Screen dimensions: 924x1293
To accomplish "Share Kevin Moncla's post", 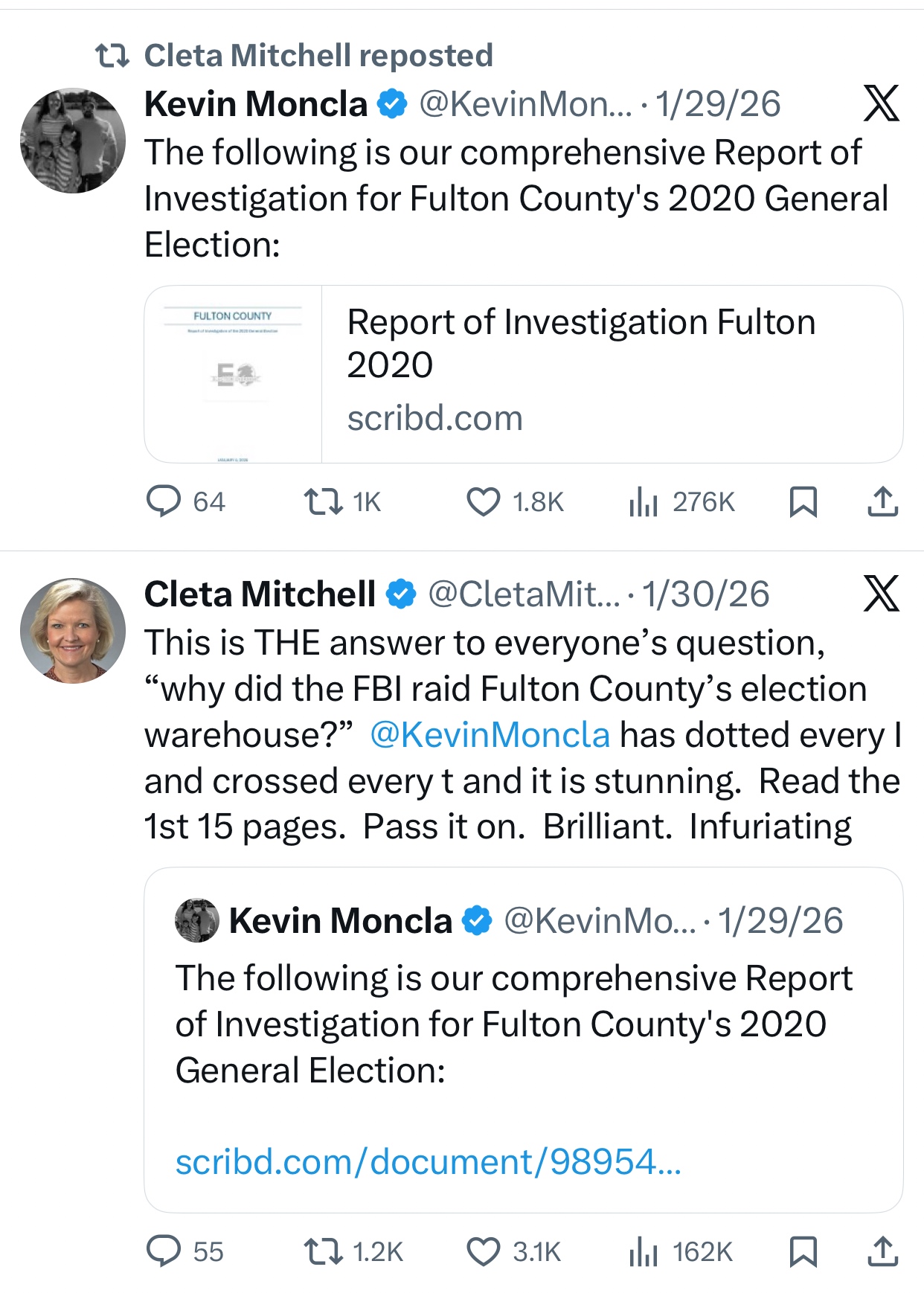I will 883,501.
